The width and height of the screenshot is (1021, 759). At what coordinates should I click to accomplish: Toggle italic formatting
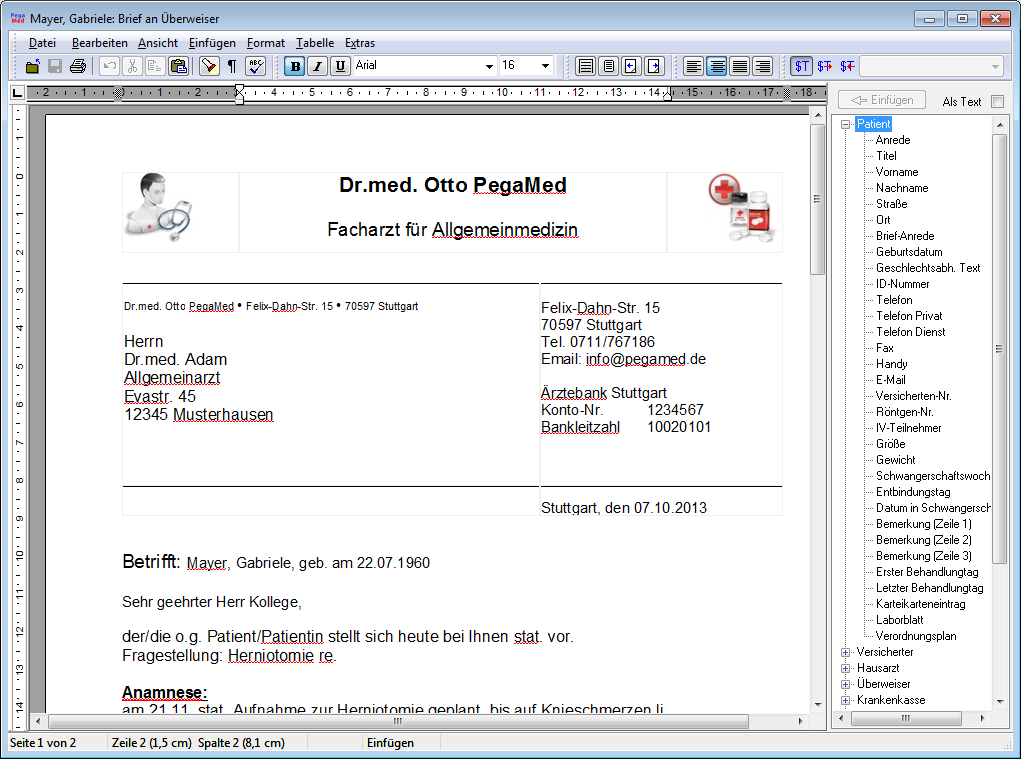(x=317, y=66)
